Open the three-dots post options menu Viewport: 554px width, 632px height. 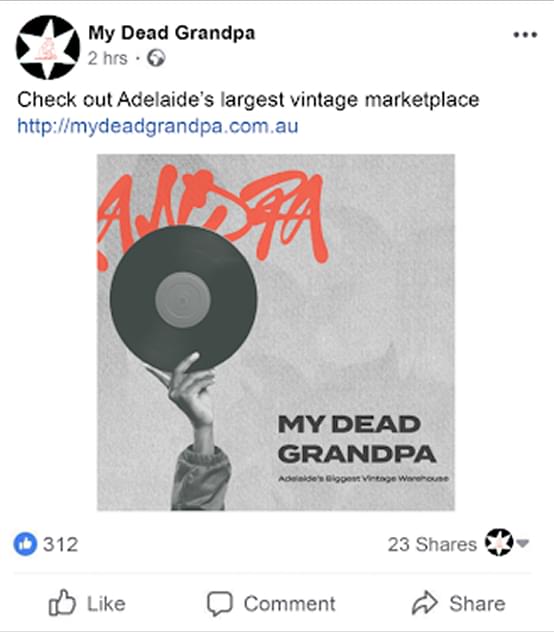(x=525, y=35)
